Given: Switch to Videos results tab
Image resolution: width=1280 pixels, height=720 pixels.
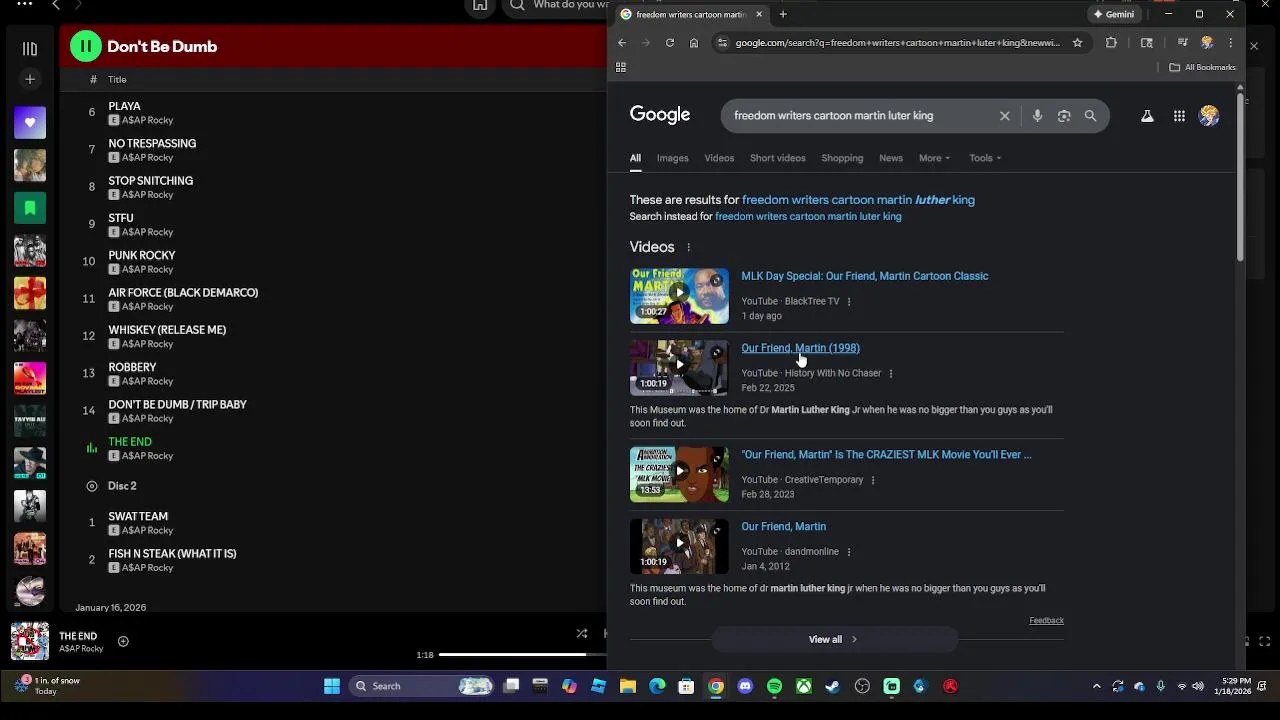Looking at the screenshot, I should click(719, 158).
